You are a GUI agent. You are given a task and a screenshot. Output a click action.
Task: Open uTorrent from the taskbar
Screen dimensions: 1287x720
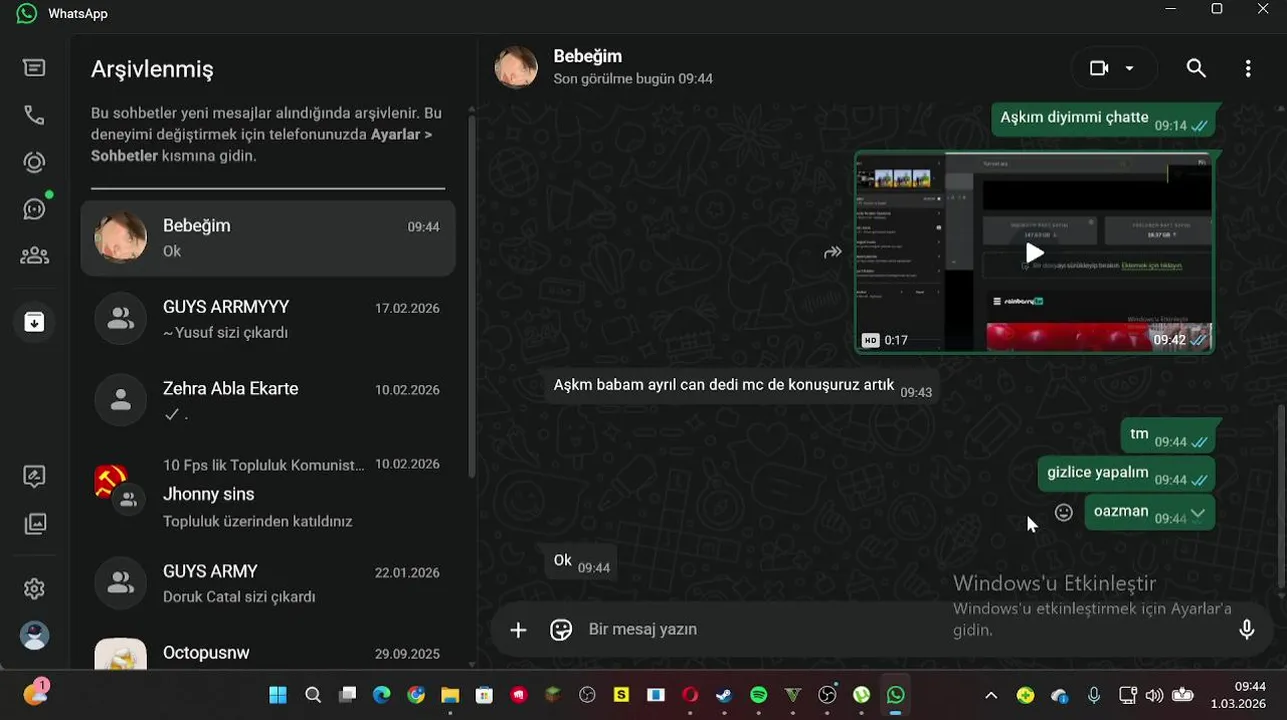coord(861,695)
